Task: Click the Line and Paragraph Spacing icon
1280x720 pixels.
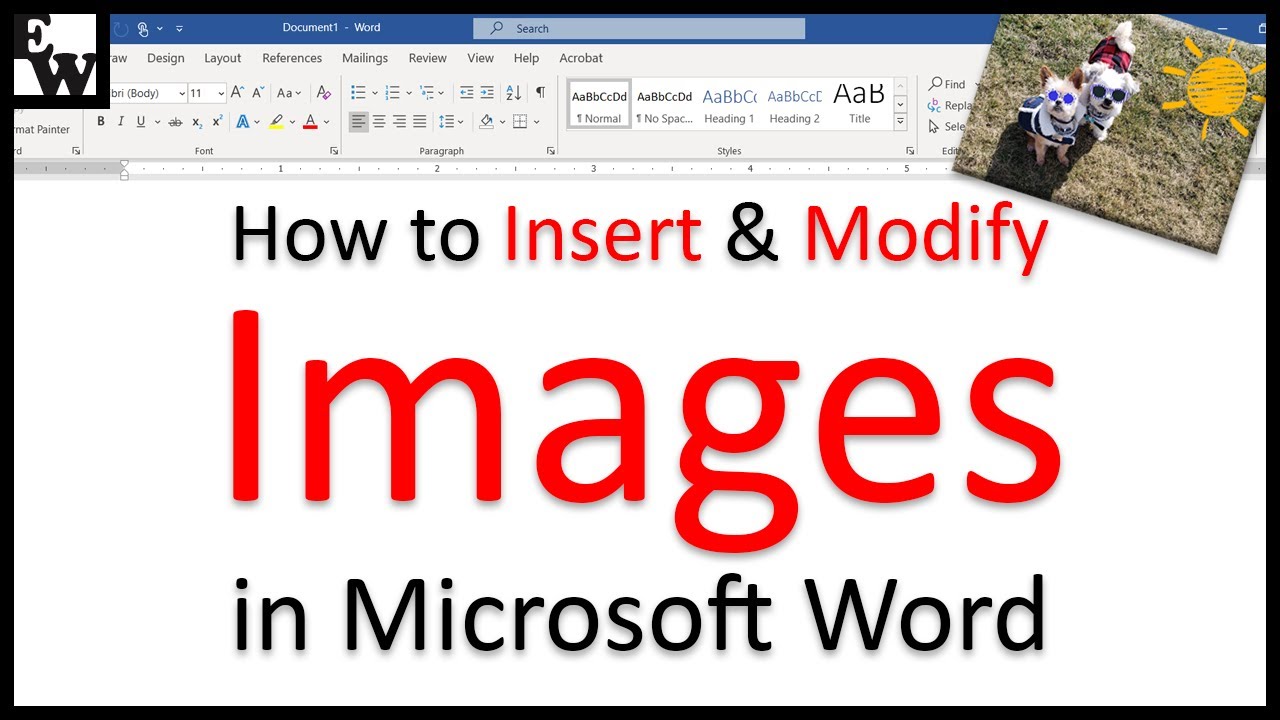Action: (445, 122)
